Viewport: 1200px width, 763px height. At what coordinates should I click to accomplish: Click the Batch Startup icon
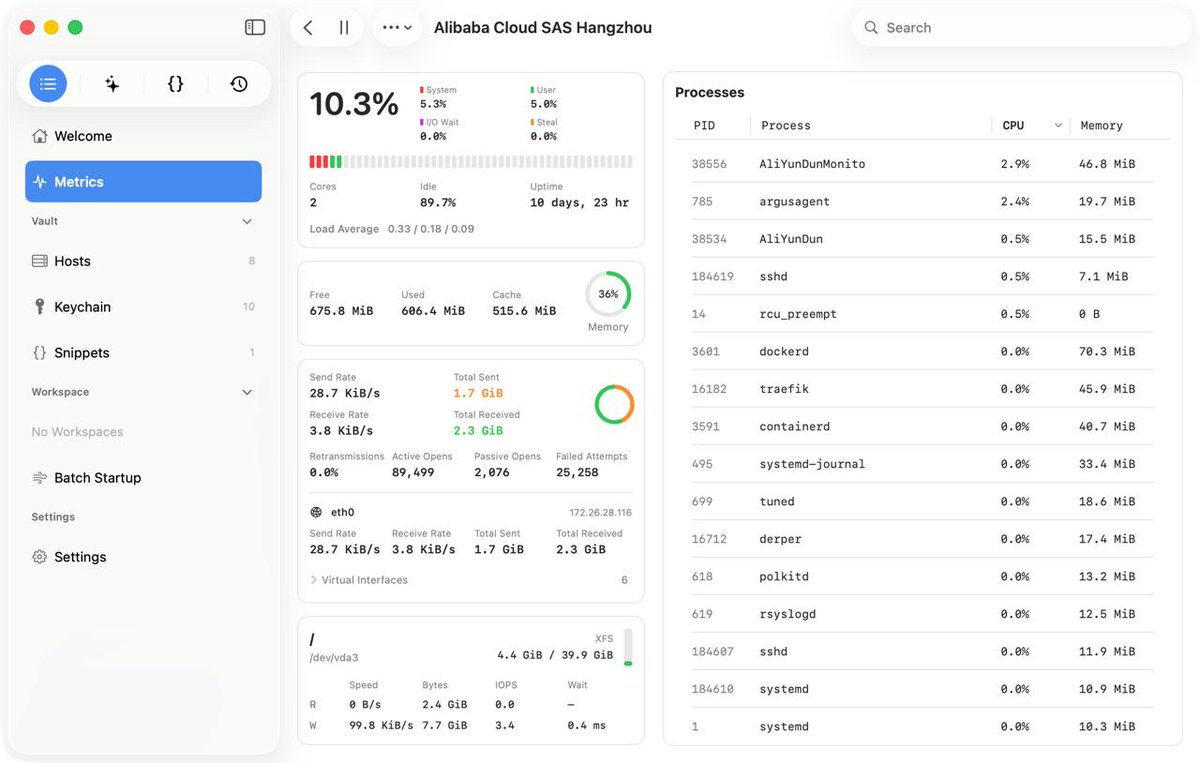40,478
